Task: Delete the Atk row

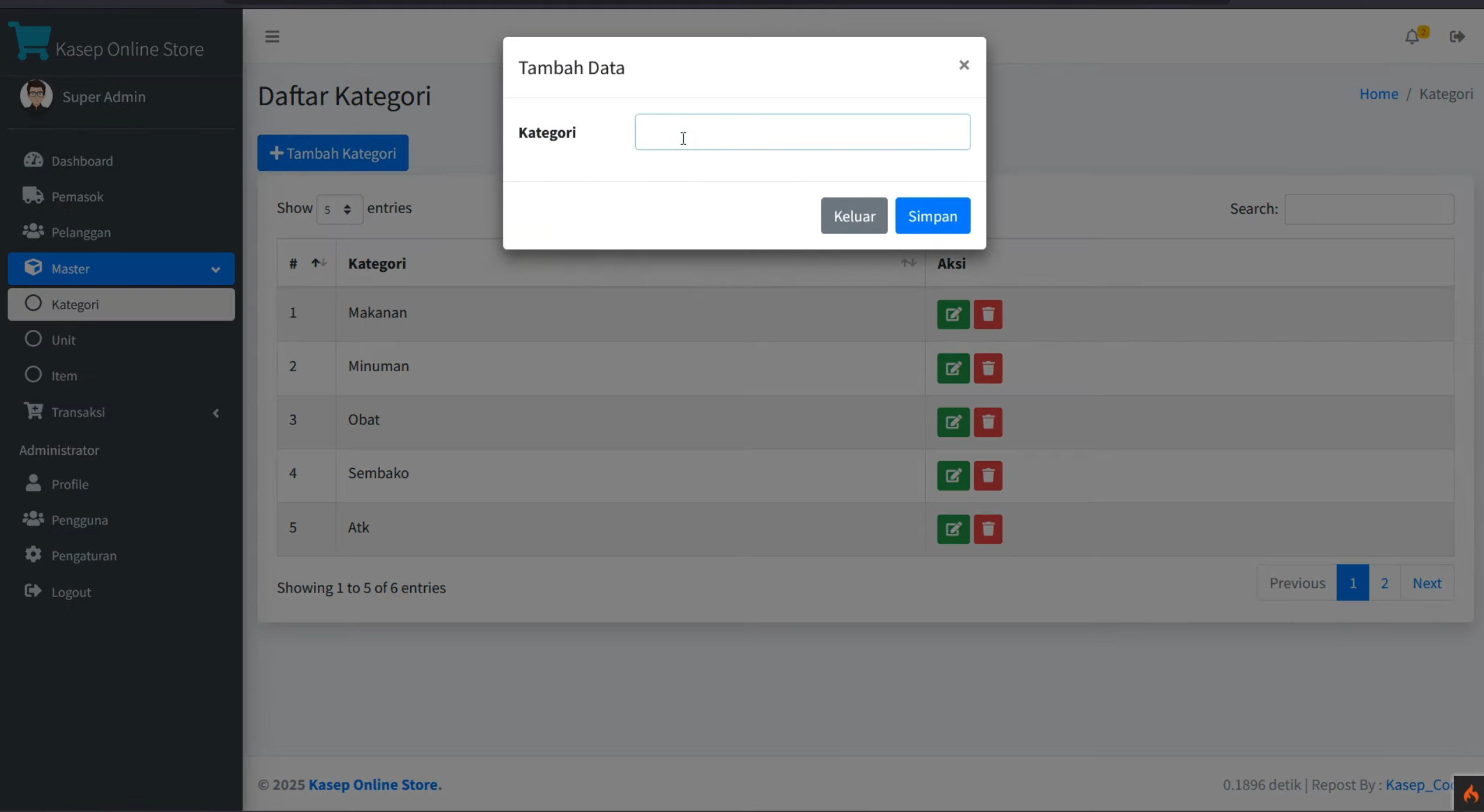Action: tap(988, 529)
